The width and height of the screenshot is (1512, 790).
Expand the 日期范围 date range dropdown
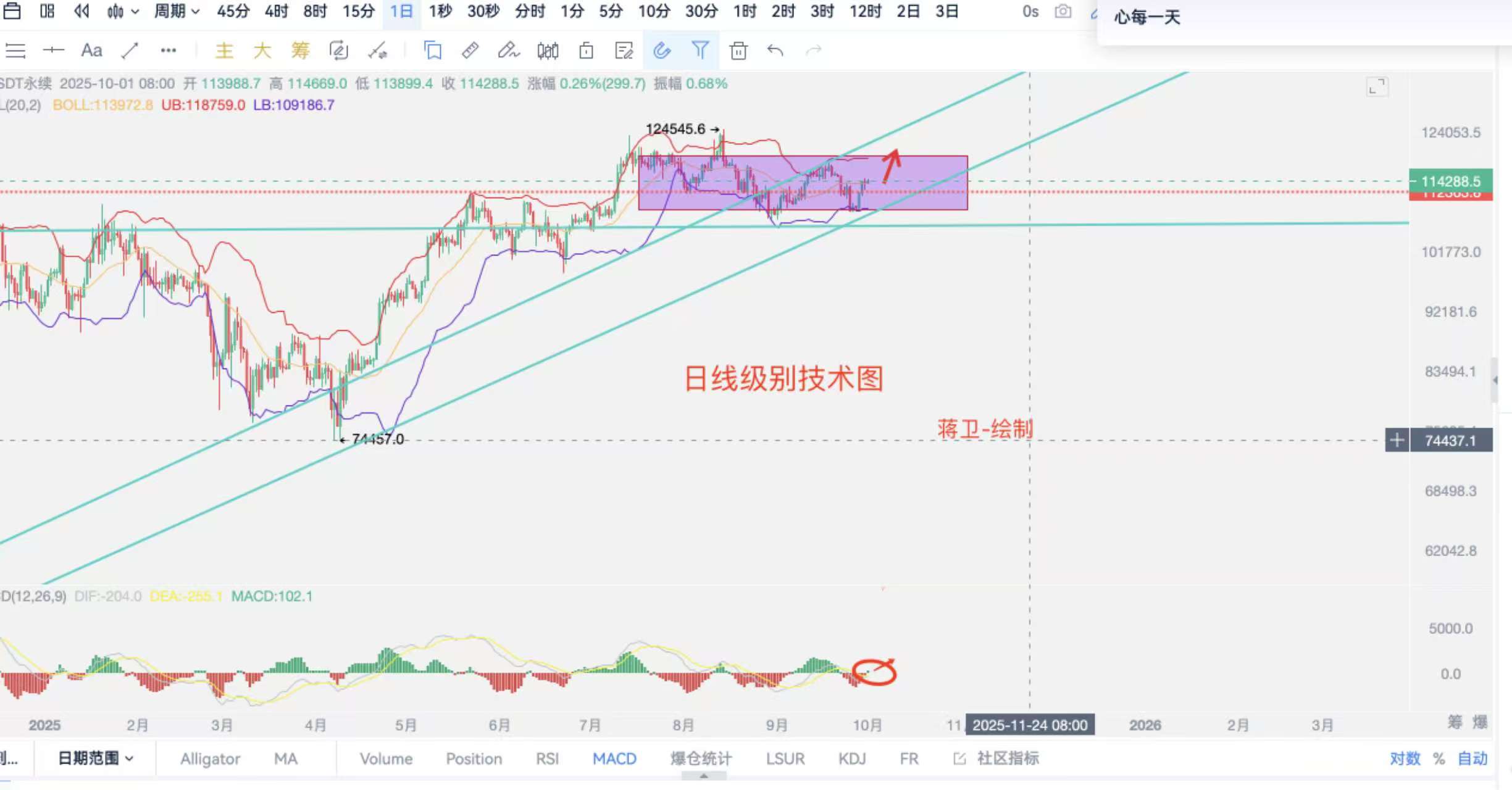(95, 758)
